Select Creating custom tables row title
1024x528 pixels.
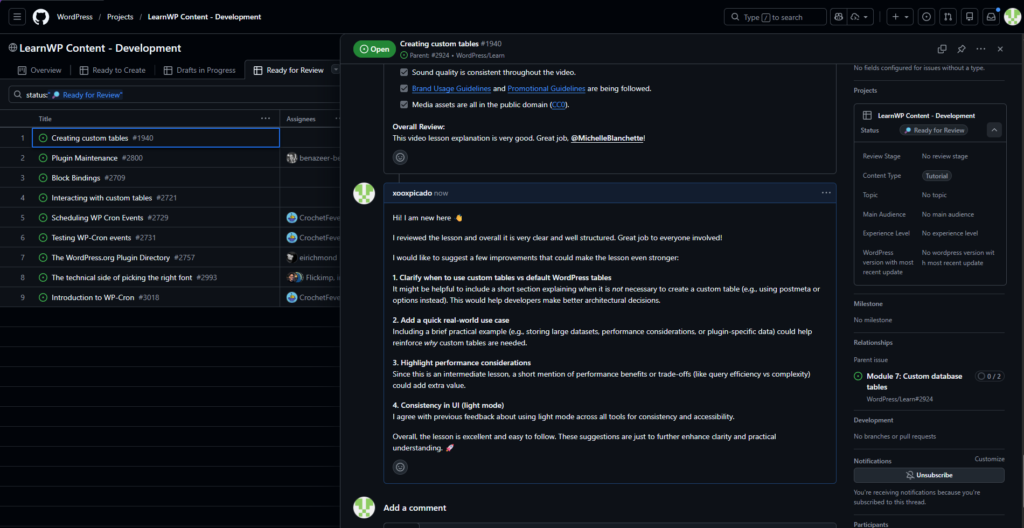[89, 138]
